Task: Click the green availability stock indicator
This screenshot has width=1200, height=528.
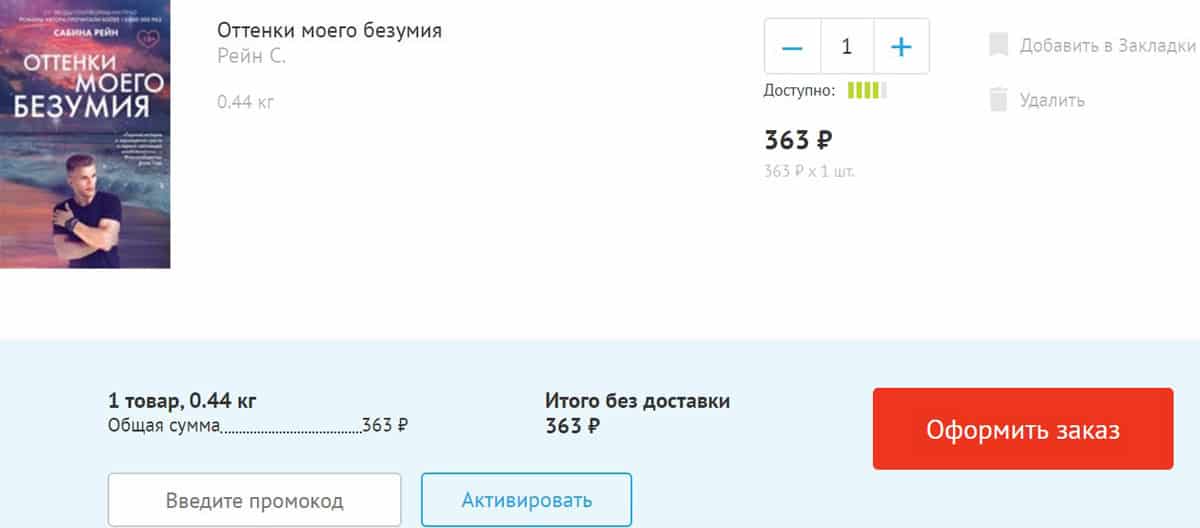Action: pyautogui.click(x=866, y=91)
